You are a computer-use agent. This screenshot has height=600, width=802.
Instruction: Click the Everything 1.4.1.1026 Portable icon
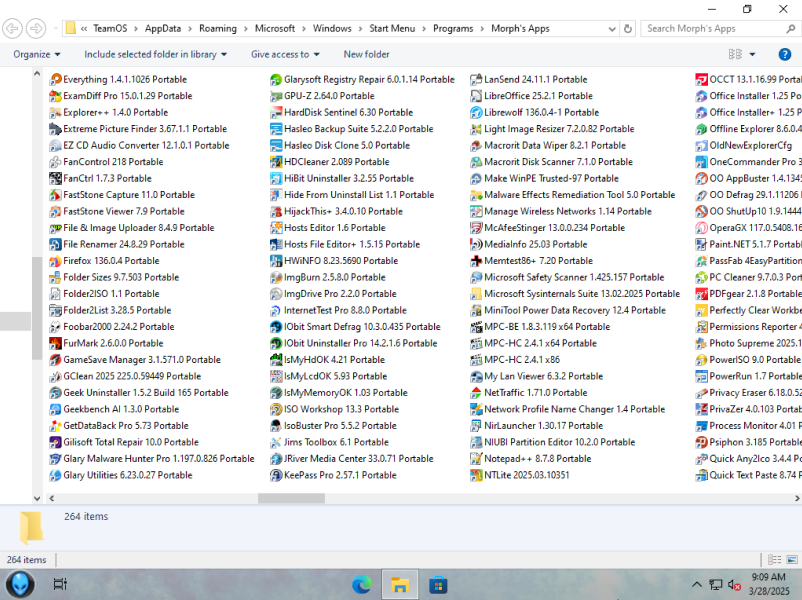coord(55,79)
